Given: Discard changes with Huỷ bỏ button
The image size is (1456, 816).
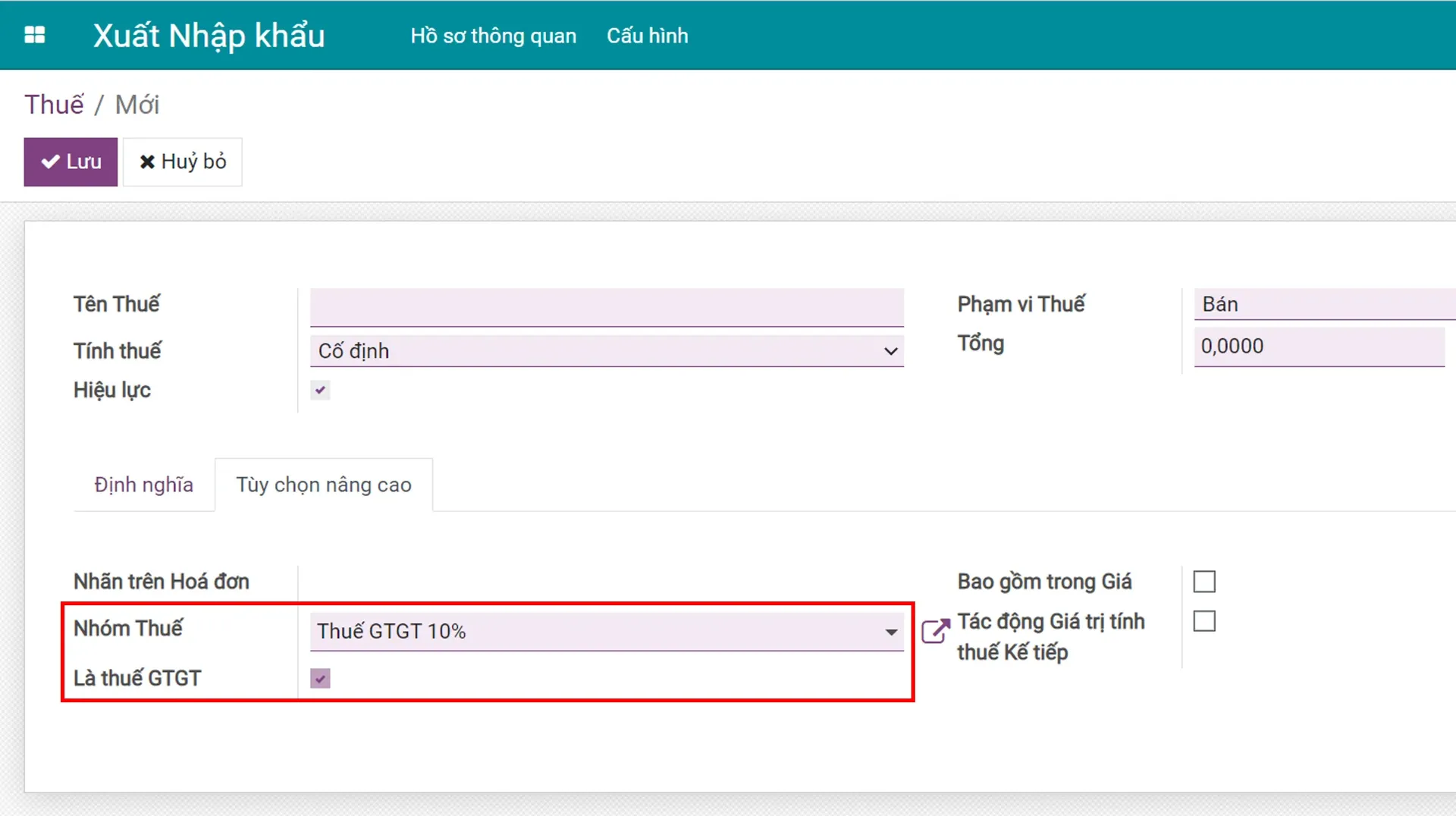Looking at the screenshot, I should (183, 162).
